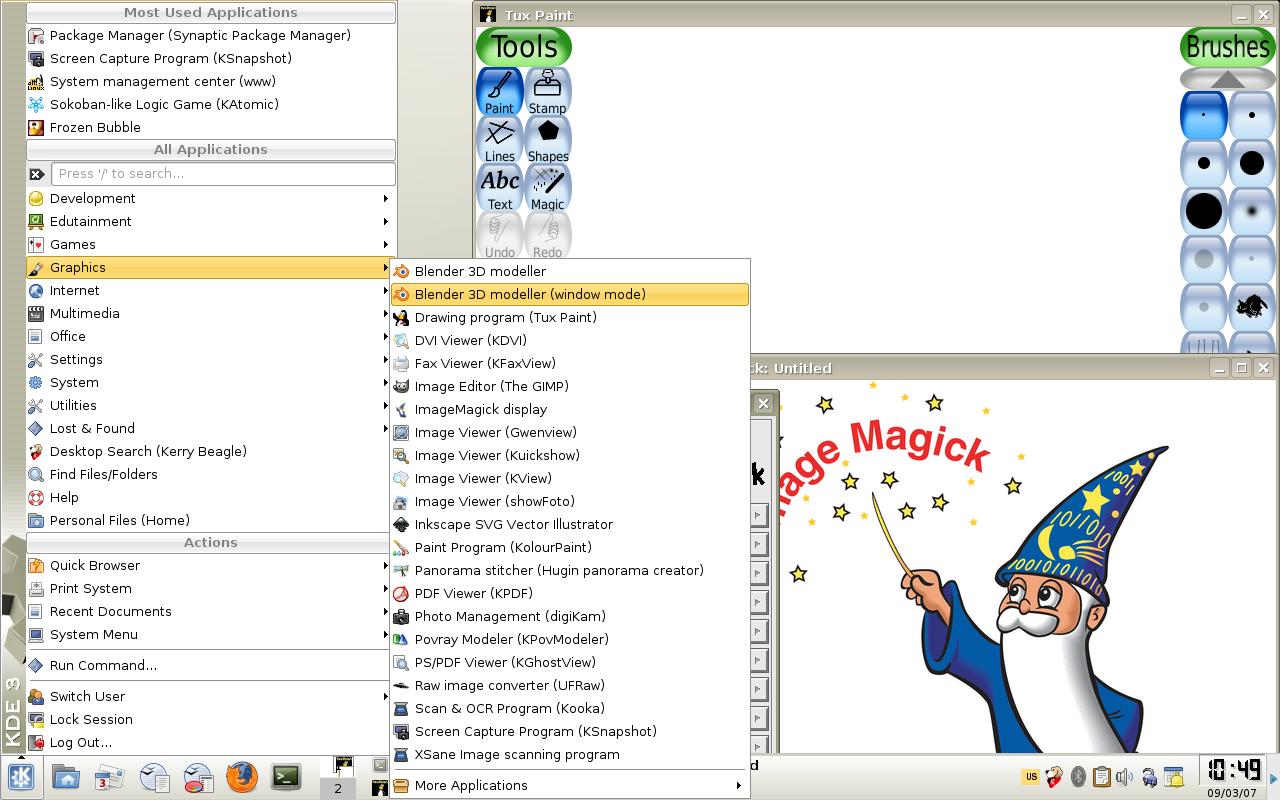Open Package Manager (Synaptic Package Manager)
Image resolution: width=1280 pixels, height=800 pixels.
211,35
